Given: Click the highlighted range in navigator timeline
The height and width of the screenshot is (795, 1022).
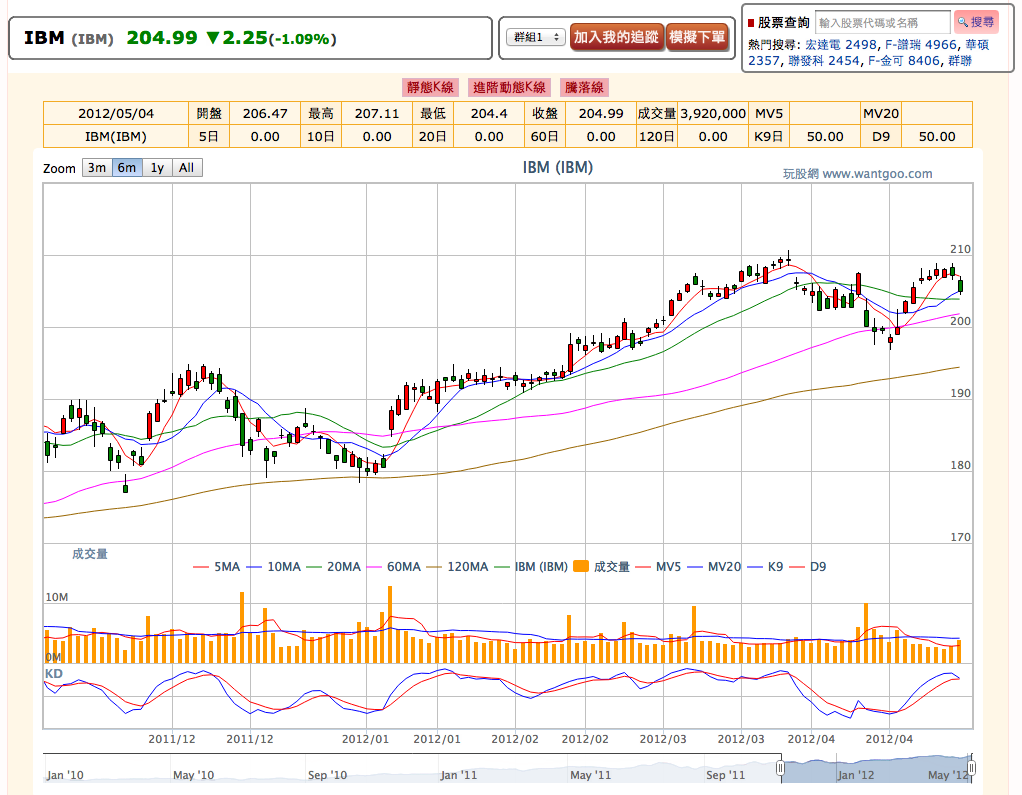Looking at the screenshot, I should (875, 769).
